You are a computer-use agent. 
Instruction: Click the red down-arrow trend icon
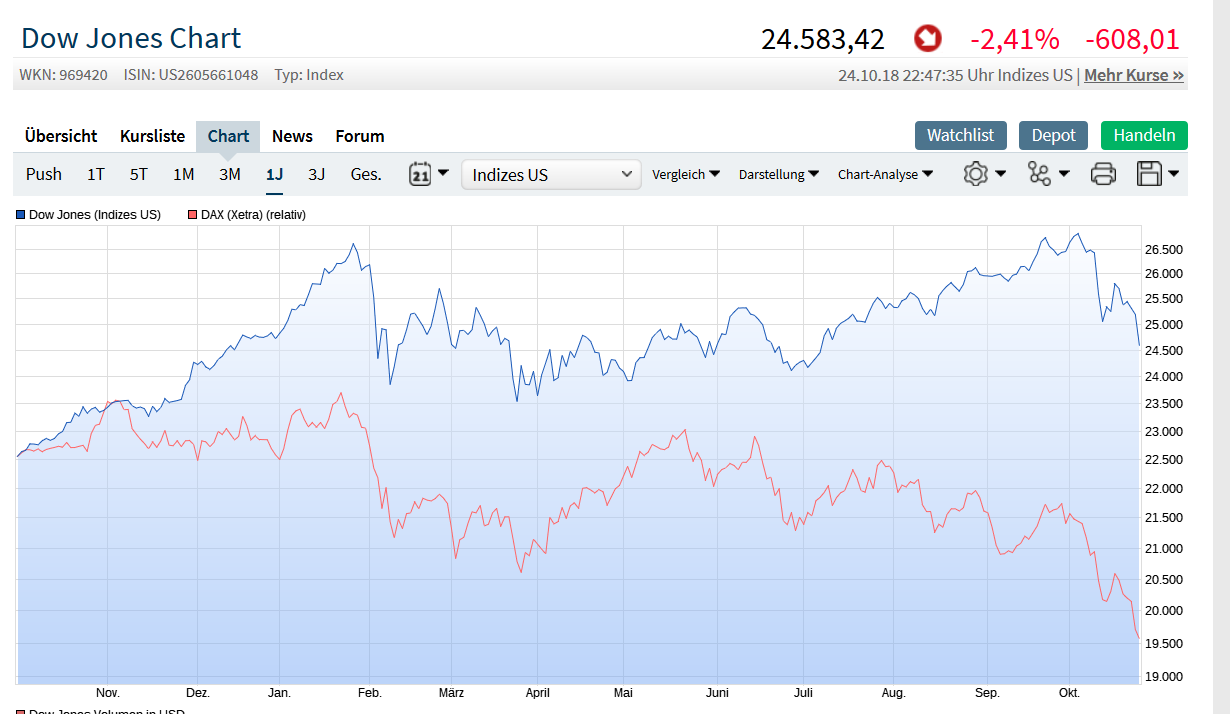927,40
